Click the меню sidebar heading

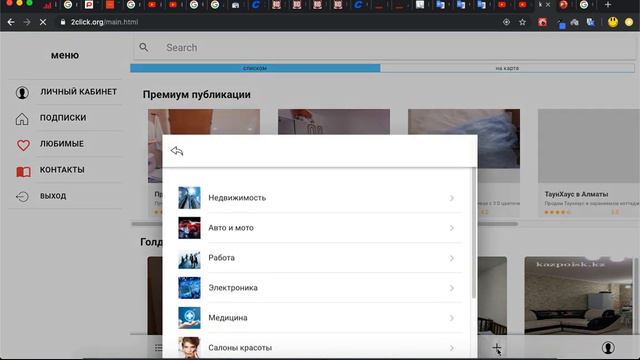coord(65,55)
